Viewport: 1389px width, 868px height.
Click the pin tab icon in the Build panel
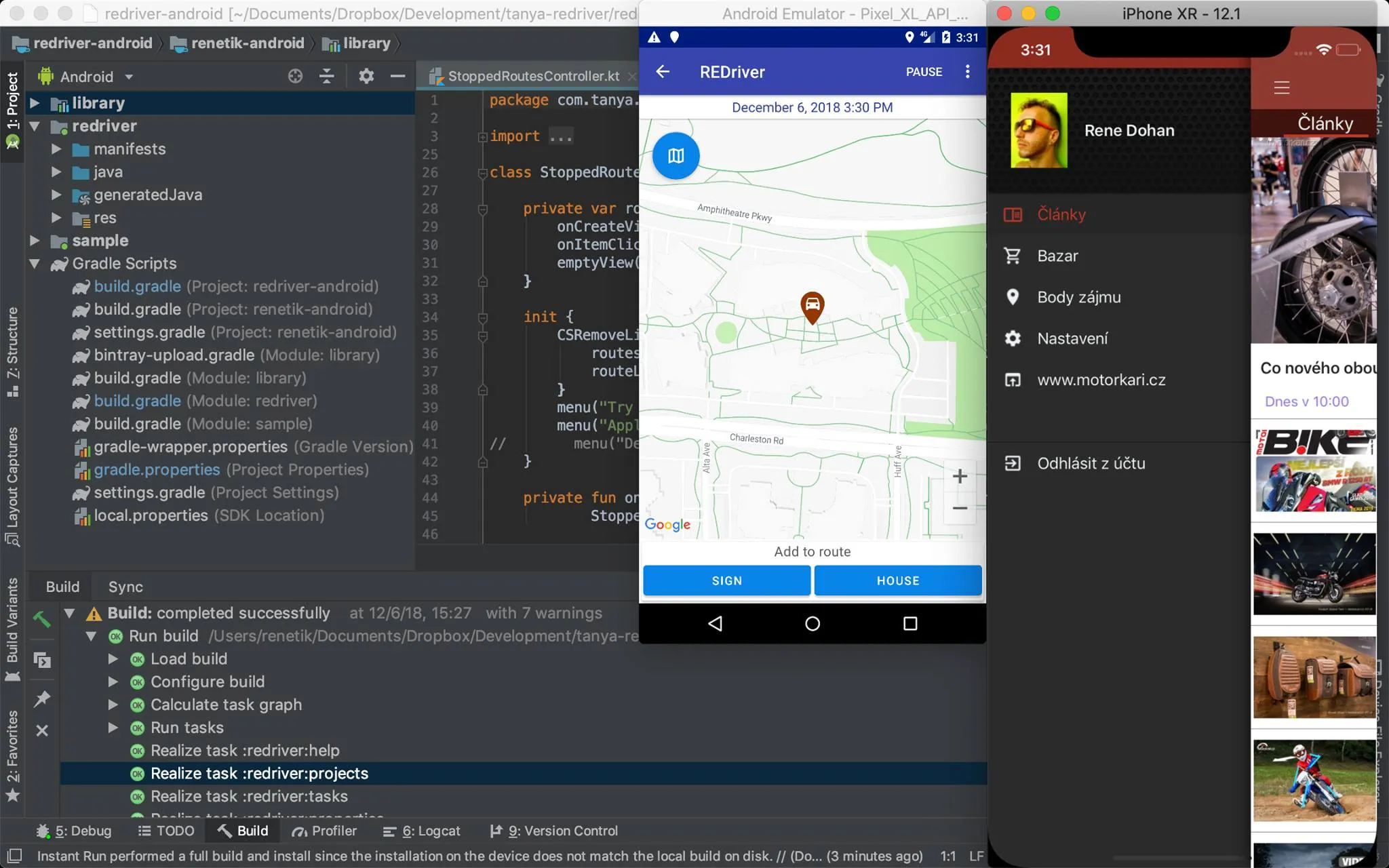(42, 698)
